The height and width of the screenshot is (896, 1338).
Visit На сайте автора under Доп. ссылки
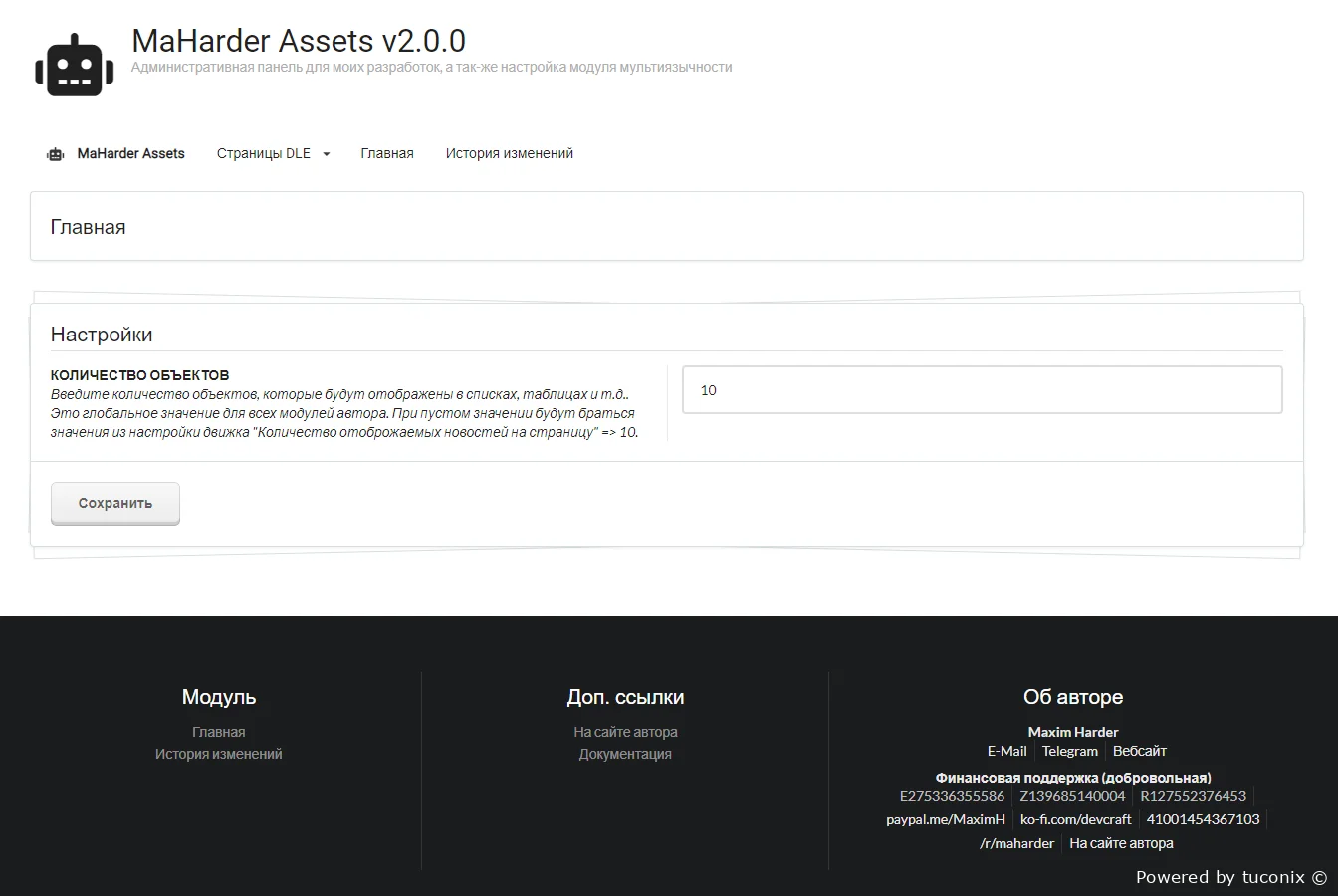click(625, 732)
